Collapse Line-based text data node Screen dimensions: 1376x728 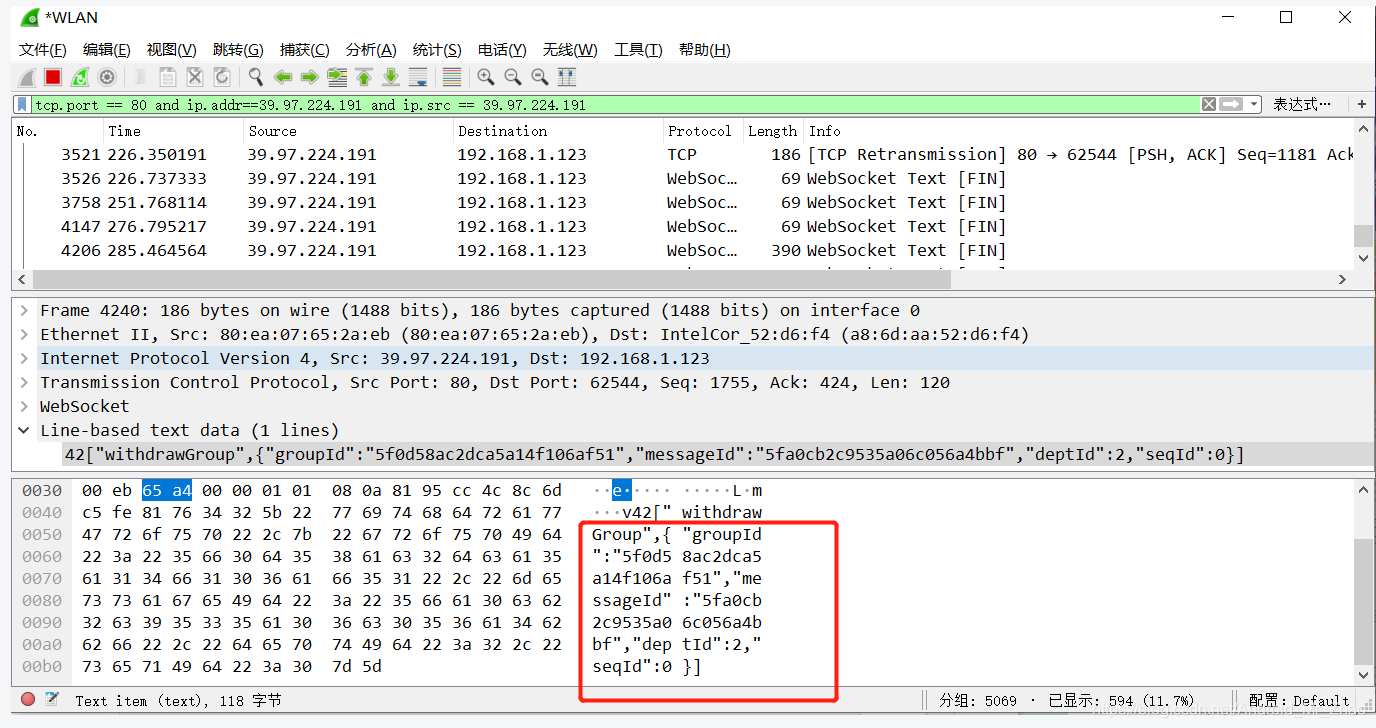[x=24, y=431]
